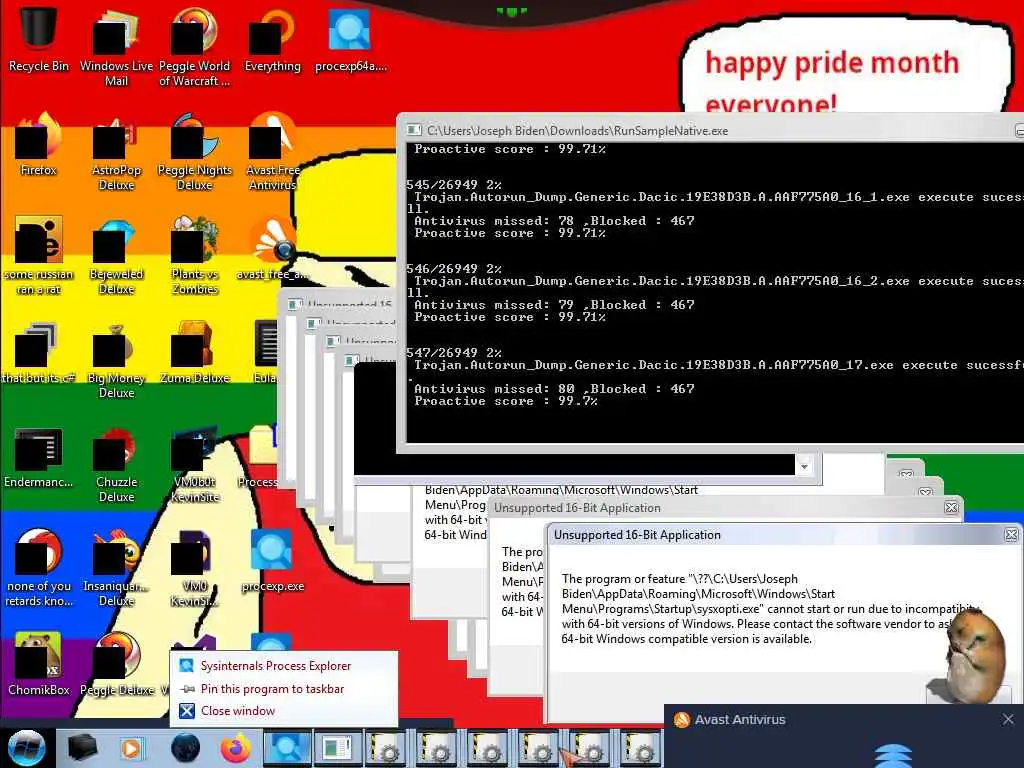Open the Everything desktop icon
Image resolution: width=1024 pixels, height=768 pixels.
coord(272,38)
